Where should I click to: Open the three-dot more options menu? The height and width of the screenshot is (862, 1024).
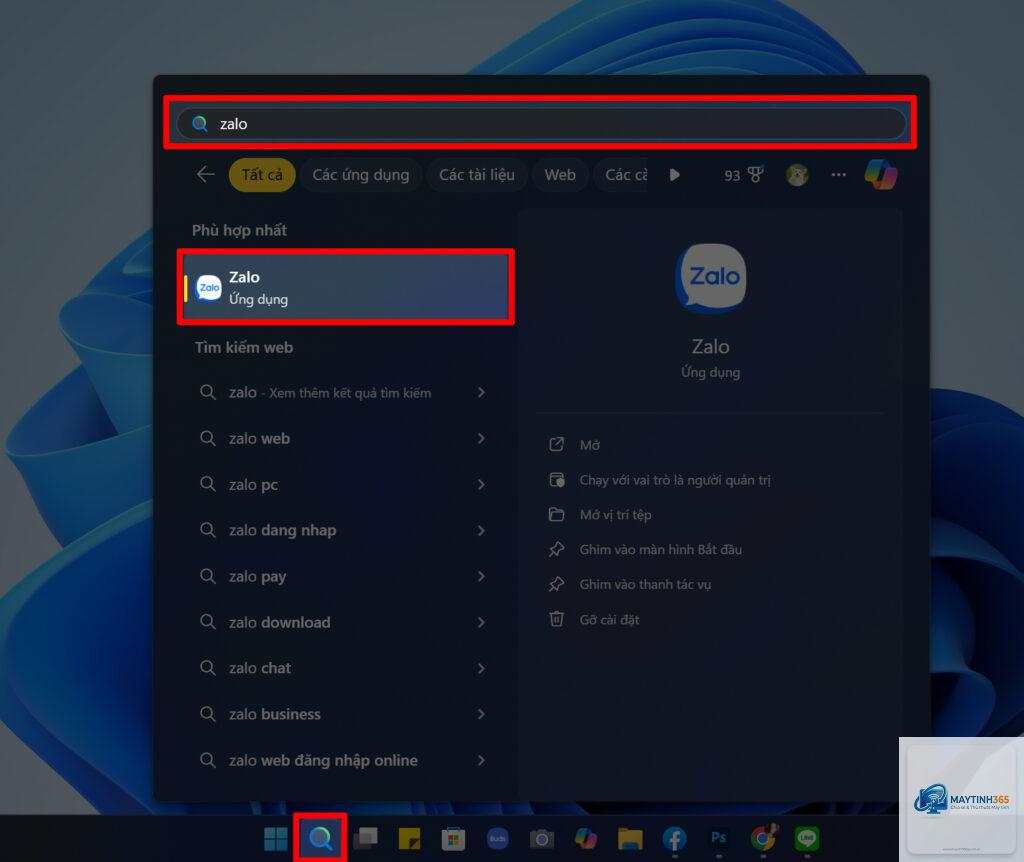[839, 175]
